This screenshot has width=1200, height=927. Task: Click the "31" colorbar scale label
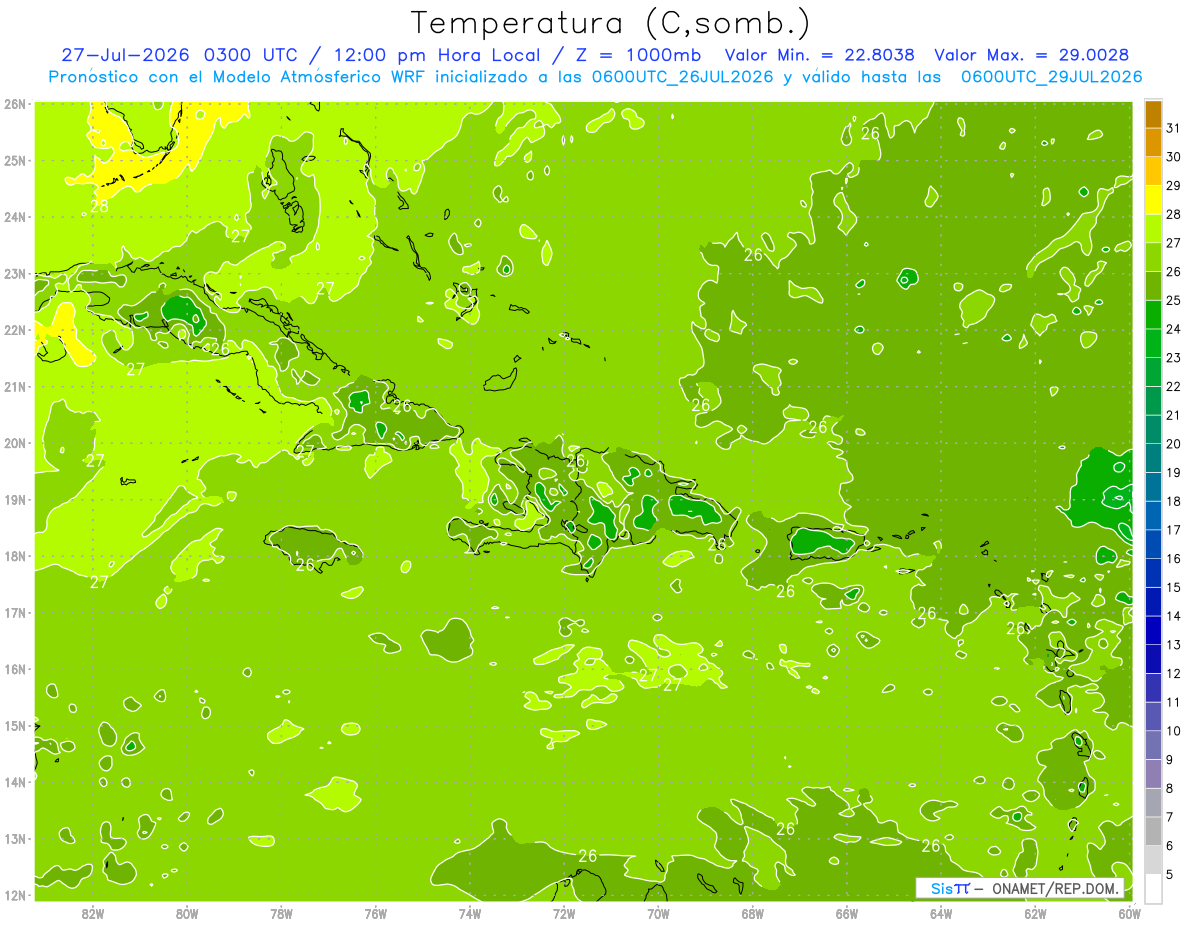click(1173, 128)
